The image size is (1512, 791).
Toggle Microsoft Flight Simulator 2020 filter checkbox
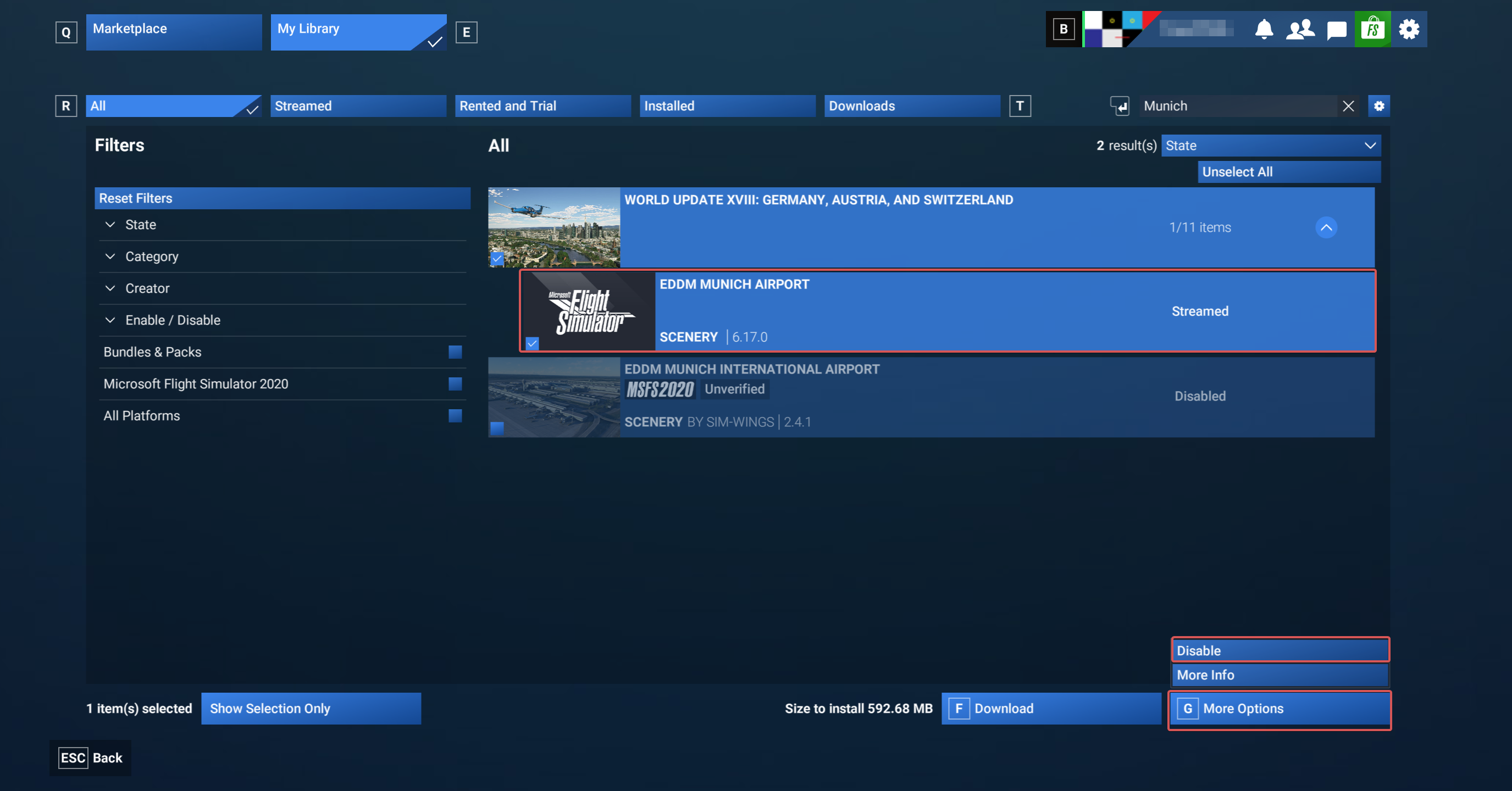(x=455, y=384)
